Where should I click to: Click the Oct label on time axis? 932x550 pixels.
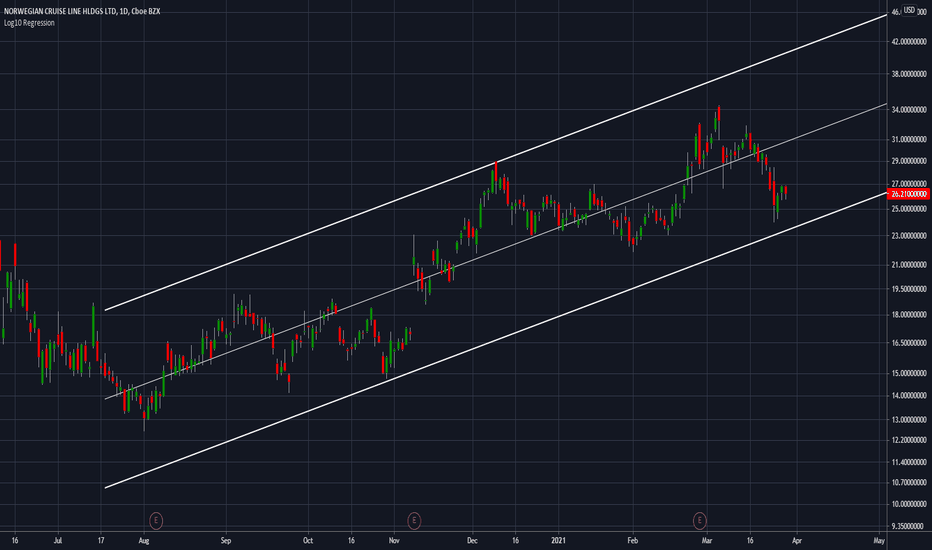tap(307, 541)
